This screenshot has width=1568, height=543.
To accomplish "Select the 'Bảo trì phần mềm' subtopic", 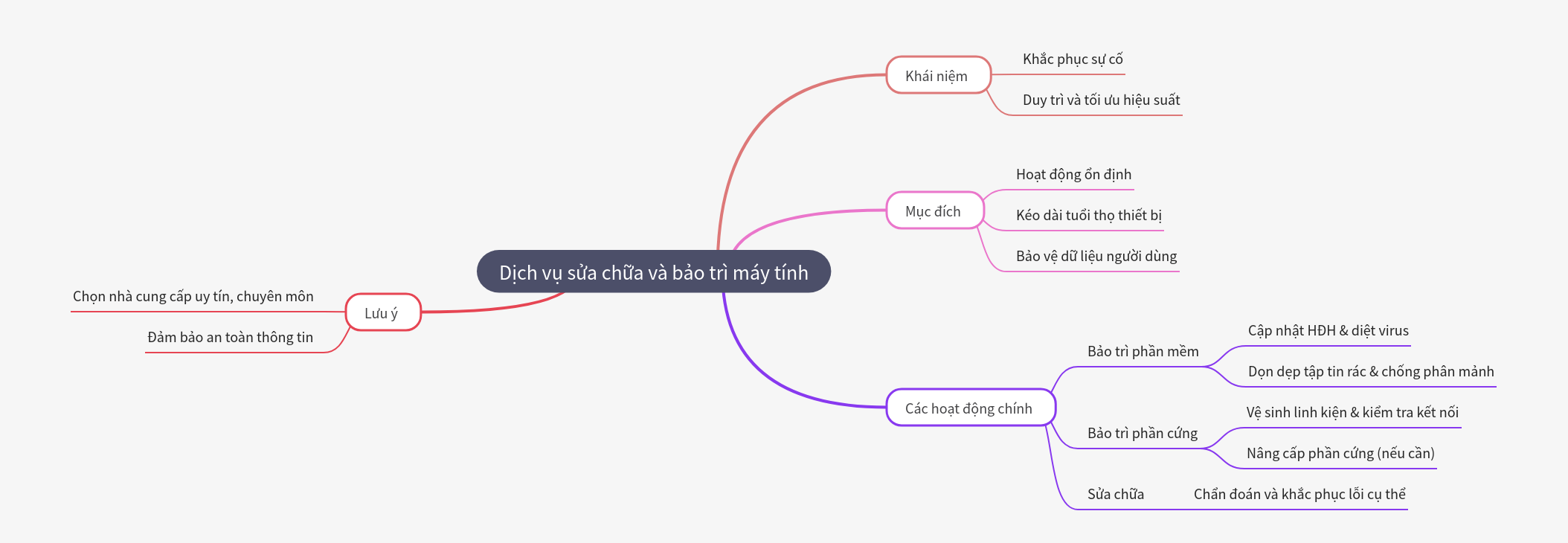I will click(1143, 352).
